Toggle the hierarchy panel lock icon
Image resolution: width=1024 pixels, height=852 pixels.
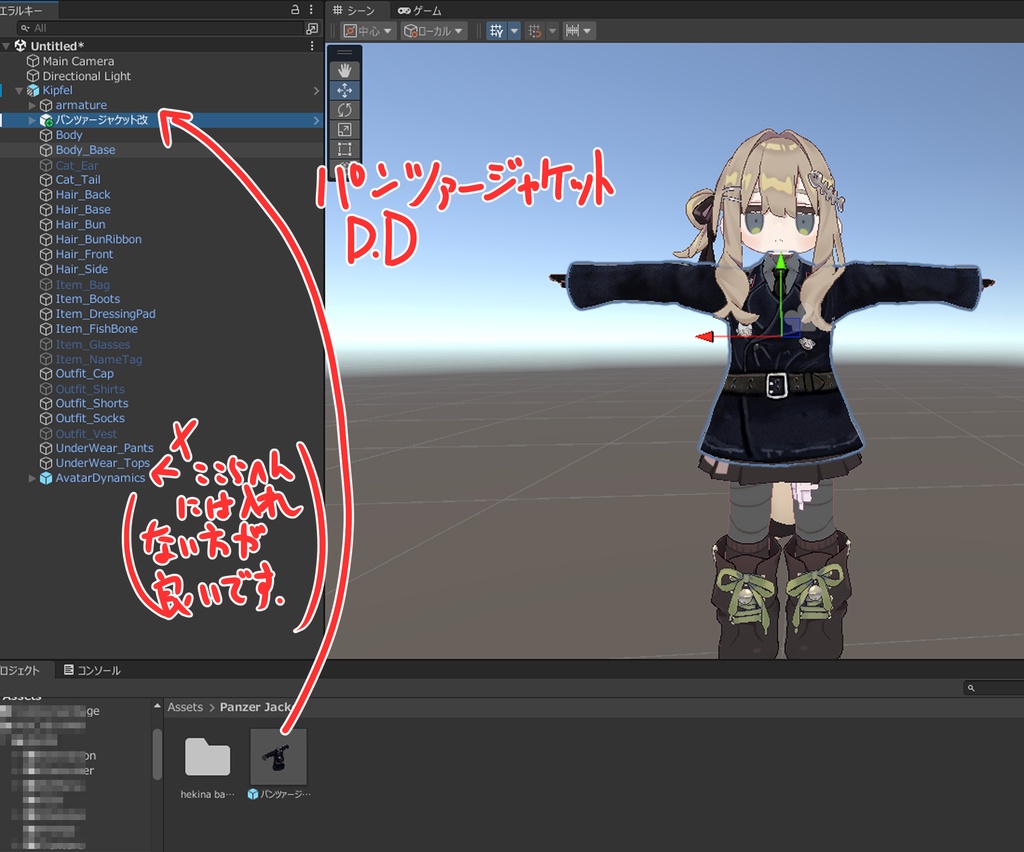pos(295,9)
